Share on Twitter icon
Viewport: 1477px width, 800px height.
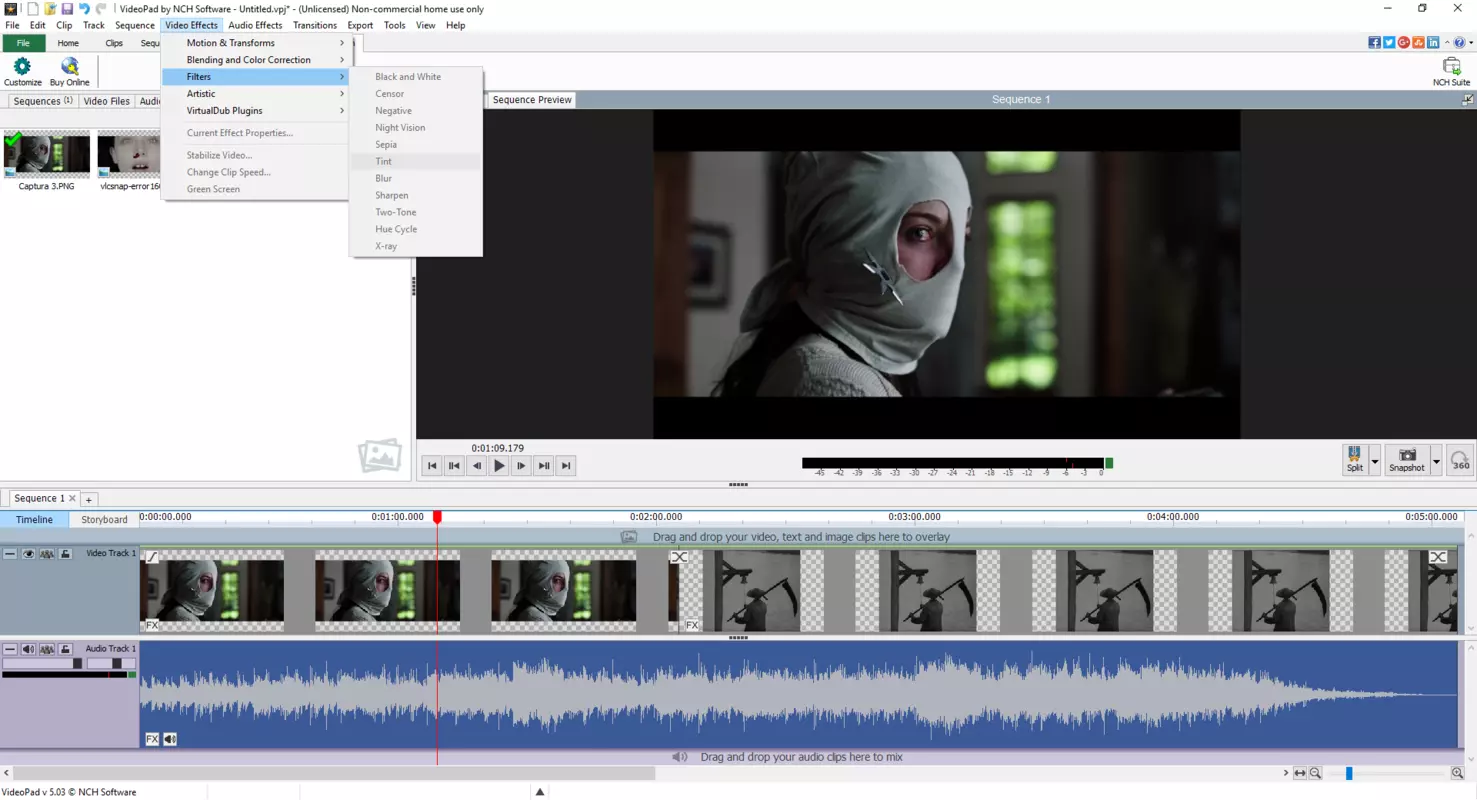[x=1389, y=43]
